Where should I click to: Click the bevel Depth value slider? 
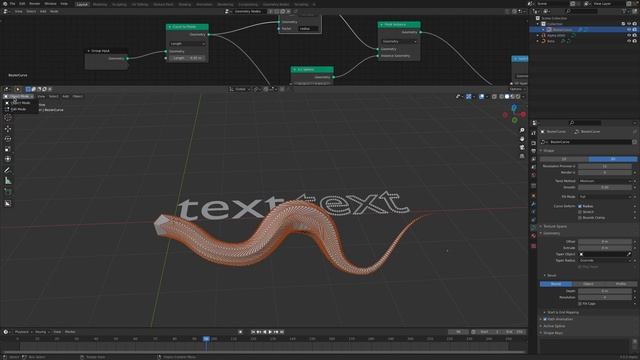[605, 291]
